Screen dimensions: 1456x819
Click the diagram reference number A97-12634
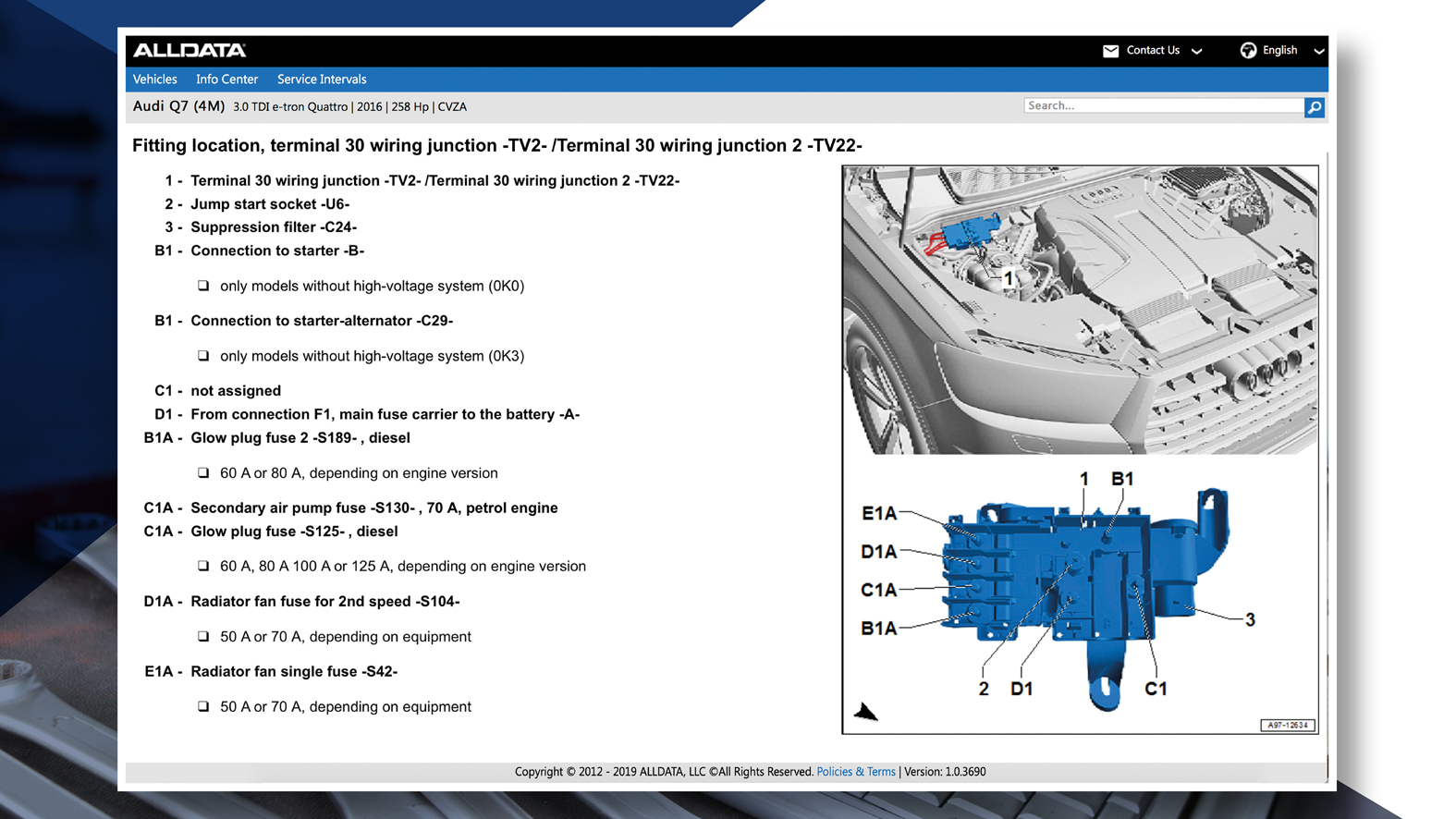tap(1288, 725)
